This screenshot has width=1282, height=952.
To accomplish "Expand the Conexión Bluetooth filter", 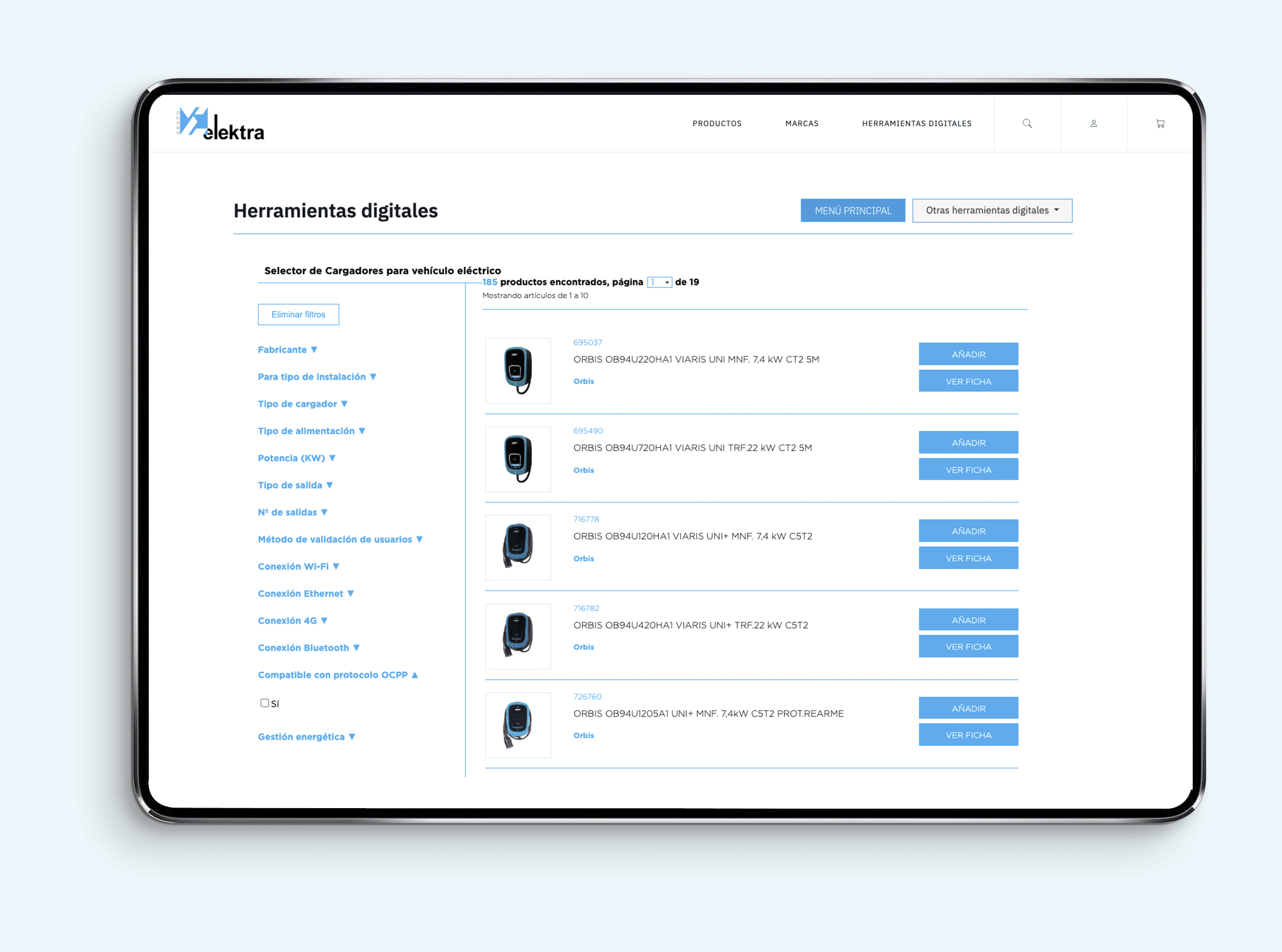I will (x=309, y=647).
